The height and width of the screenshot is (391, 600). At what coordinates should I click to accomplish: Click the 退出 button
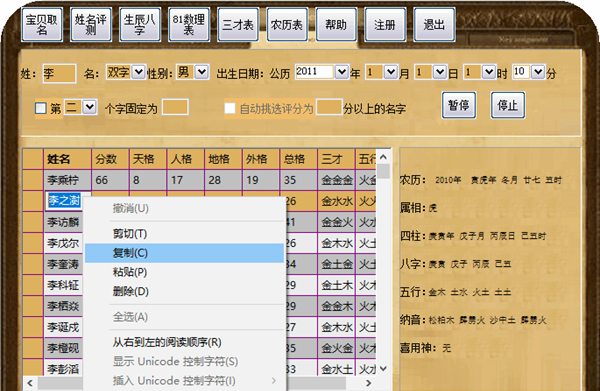(x=434, y=25)
